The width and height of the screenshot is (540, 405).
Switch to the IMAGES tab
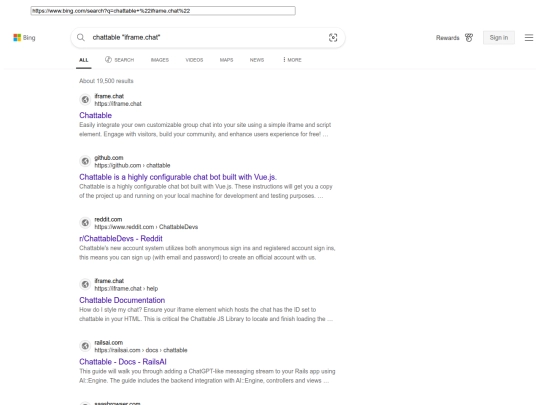point(160,60)
